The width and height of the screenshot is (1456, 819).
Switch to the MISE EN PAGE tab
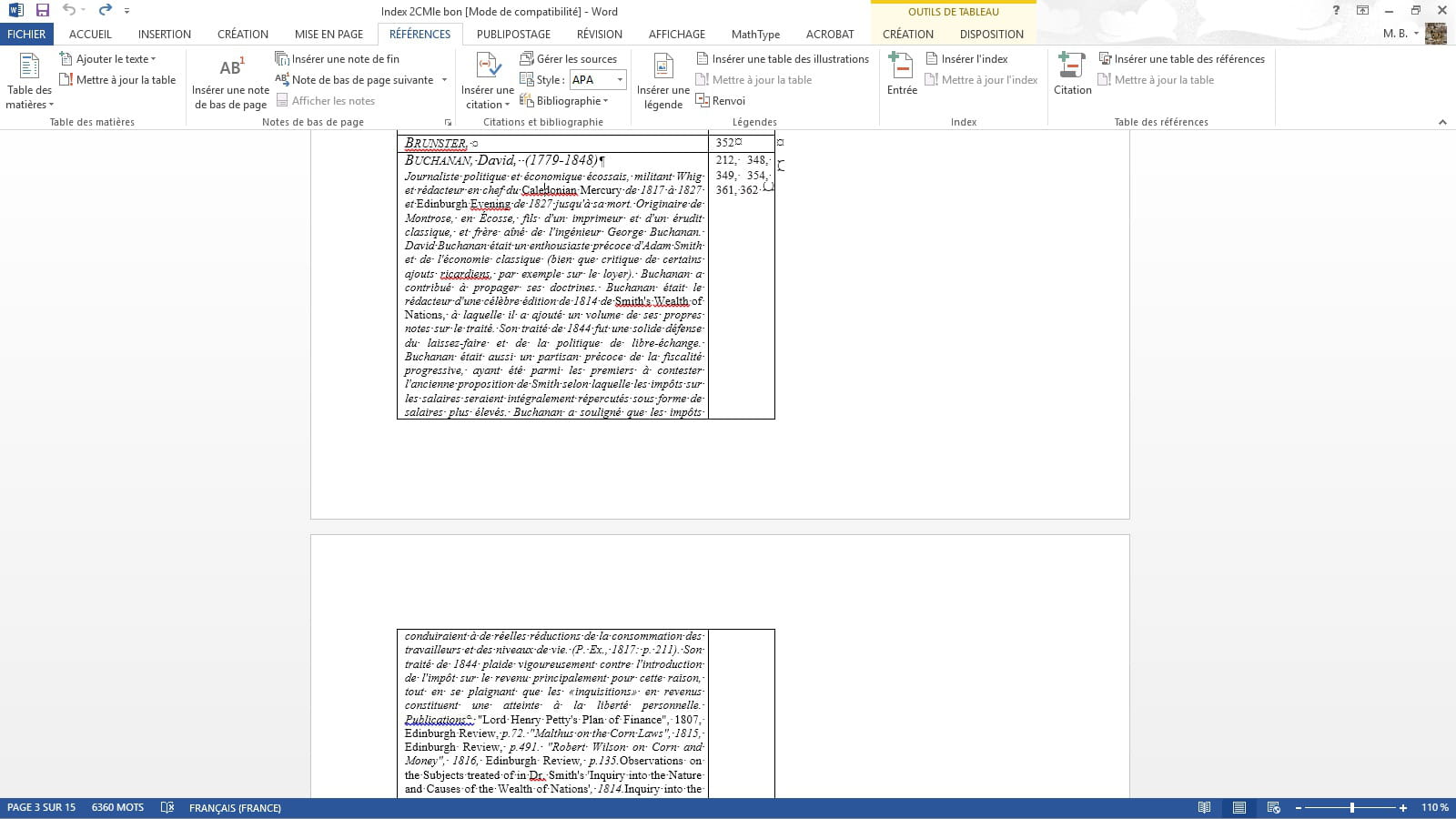click(x=329, y=34)
